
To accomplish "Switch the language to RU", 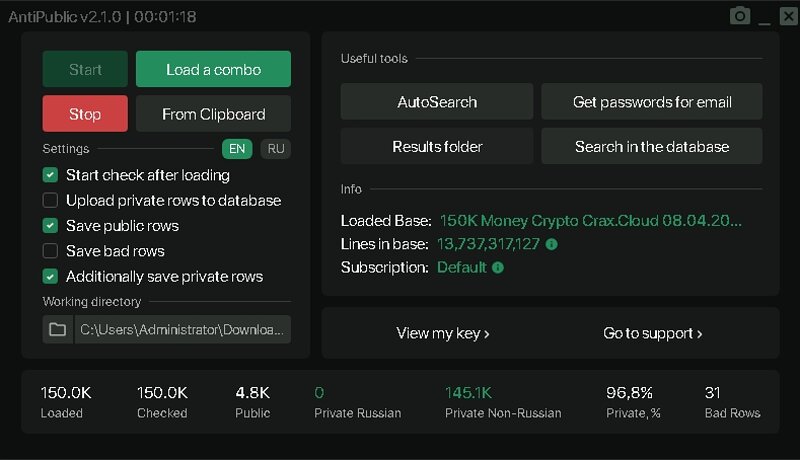I will click(276, 149).
